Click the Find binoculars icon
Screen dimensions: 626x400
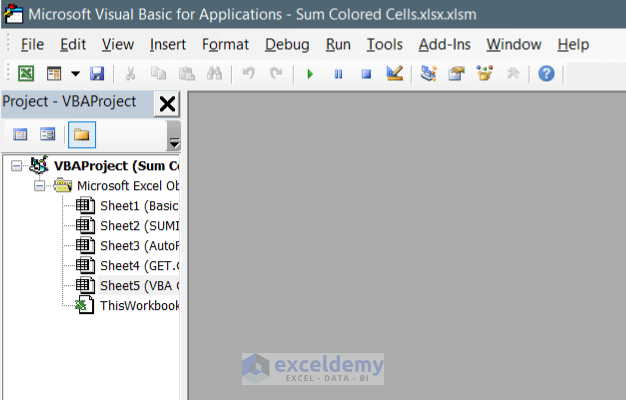tap(214, 74)
